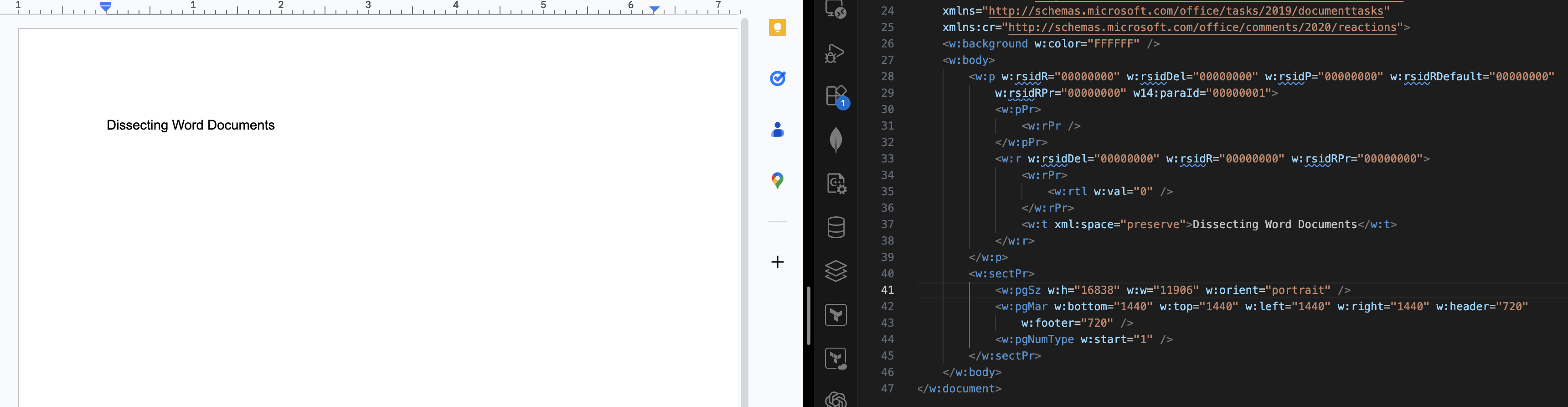Open the stacked layers icon view
Image resolution: width=1568 pixels, height=407 pixels.
[836, 271]
